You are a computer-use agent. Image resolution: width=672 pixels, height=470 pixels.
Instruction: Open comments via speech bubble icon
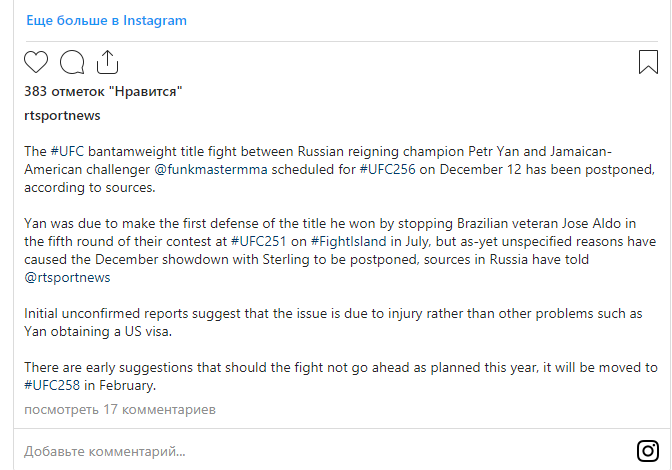72,63
